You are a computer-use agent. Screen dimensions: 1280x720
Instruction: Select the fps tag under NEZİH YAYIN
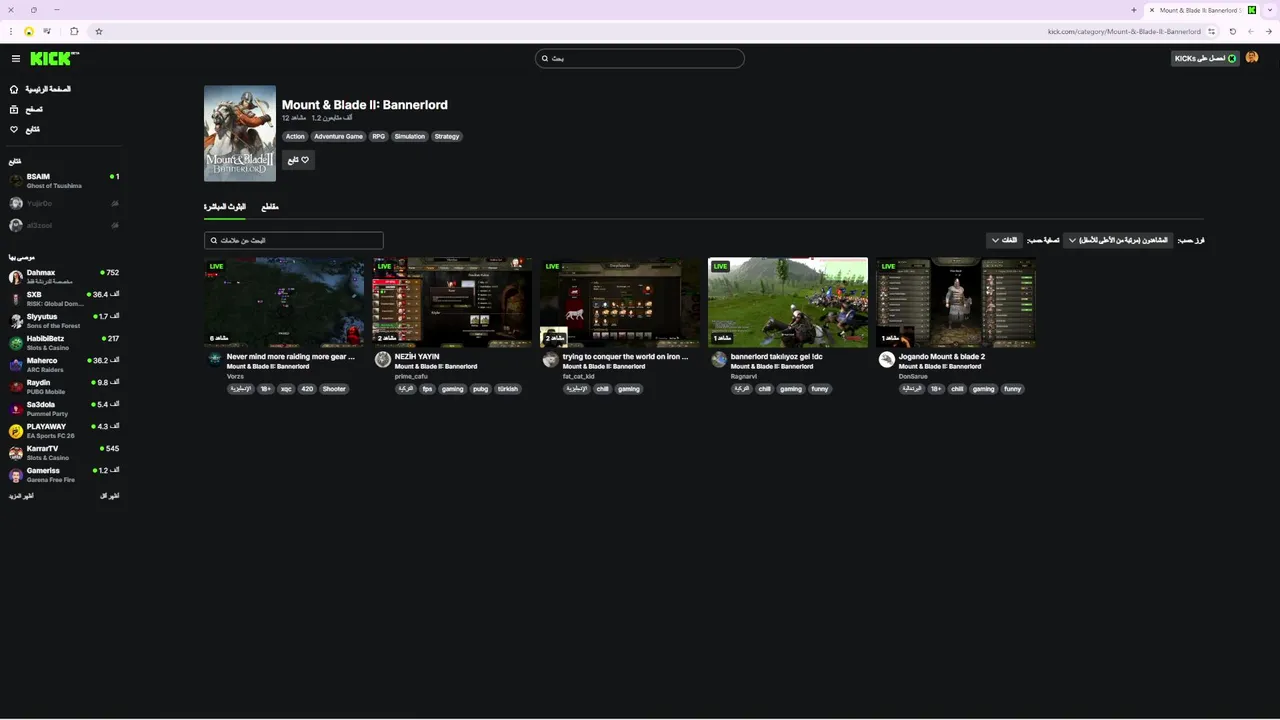pyautogui.click(x=427, y=389)
